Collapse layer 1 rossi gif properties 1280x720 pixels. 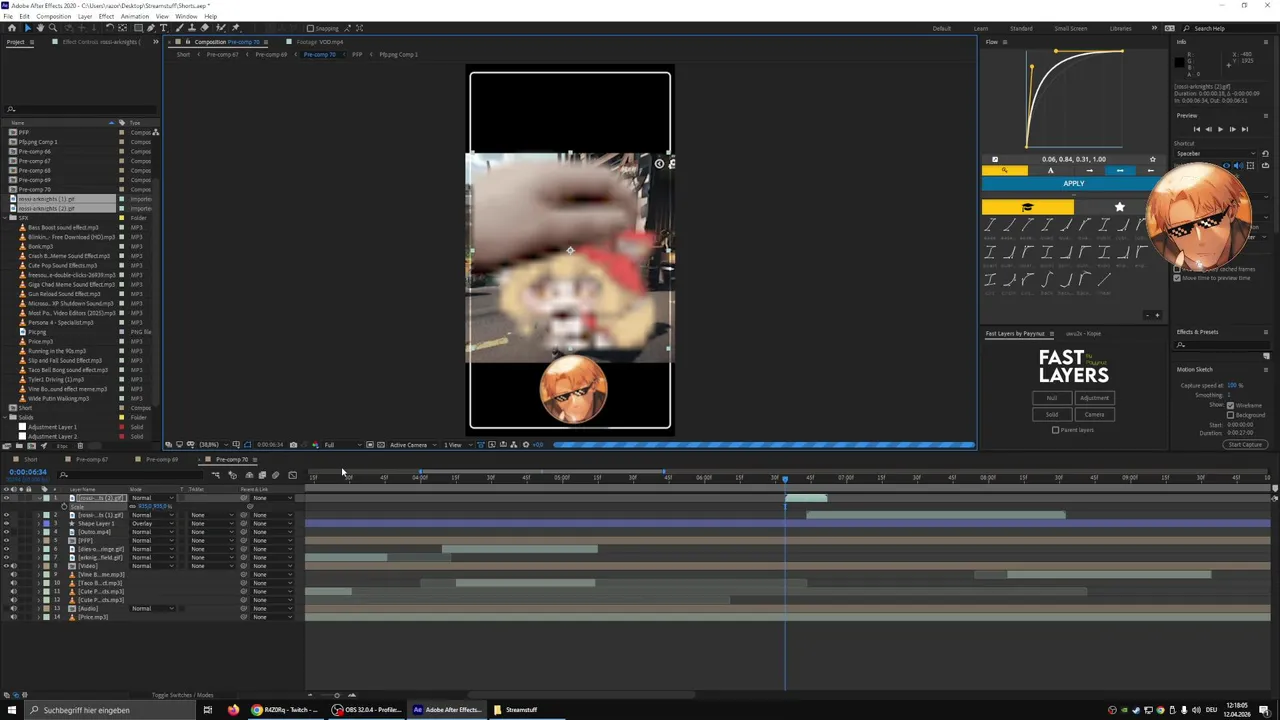(39, 498)
